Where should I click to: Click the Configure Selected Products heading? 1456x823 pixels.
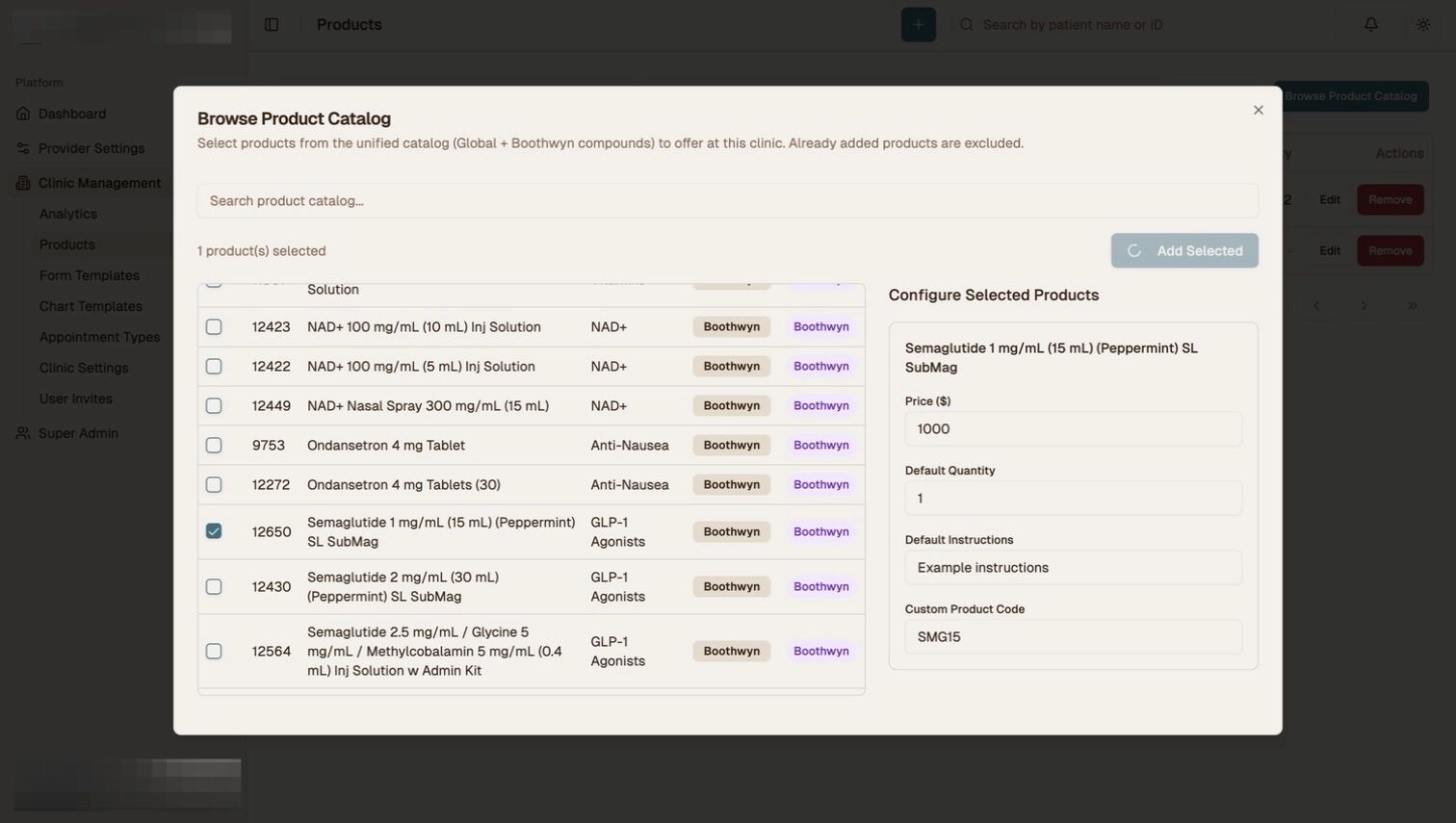pos(994,296)
